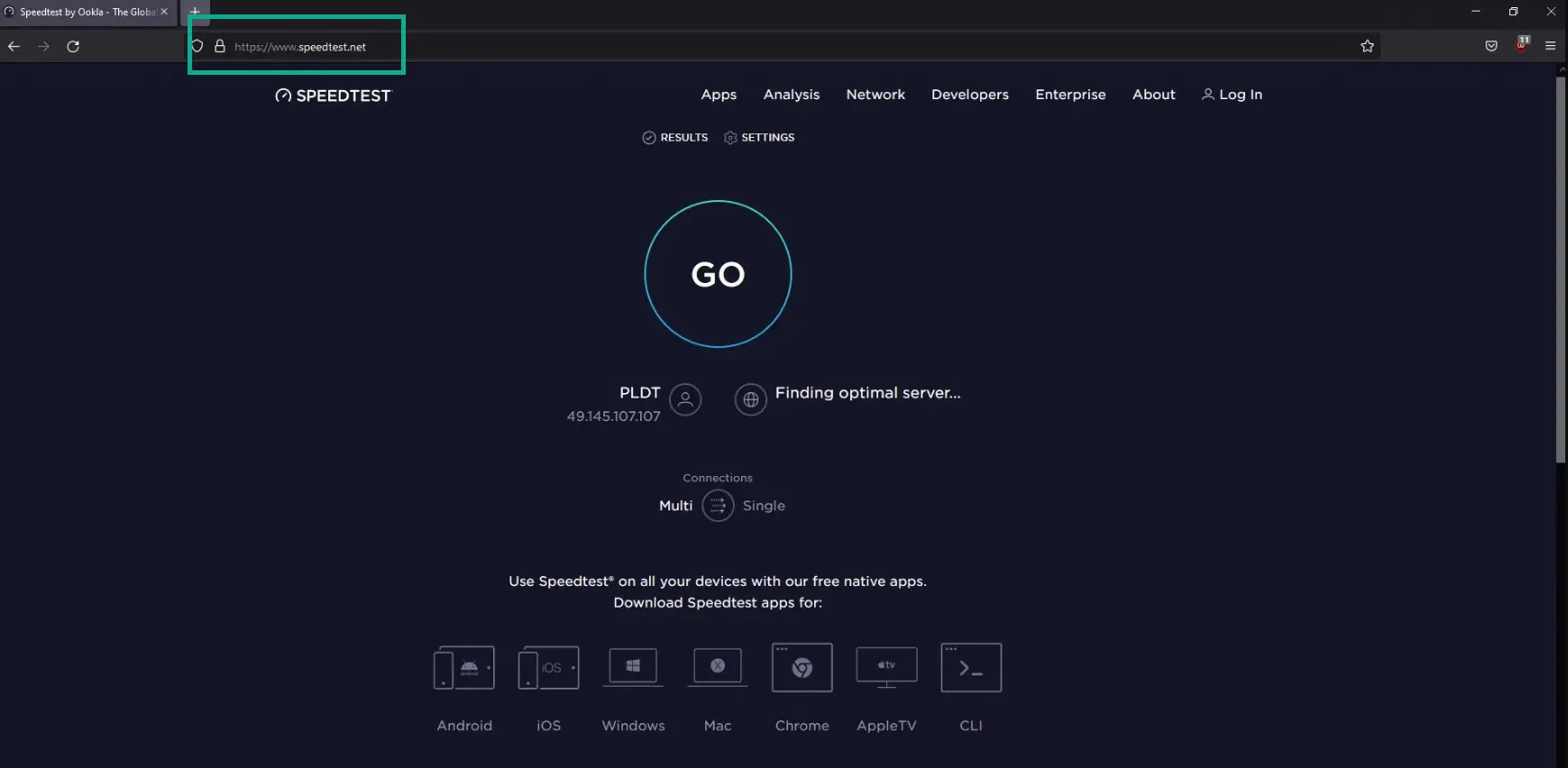Select Single connection mode

point(764,506)
